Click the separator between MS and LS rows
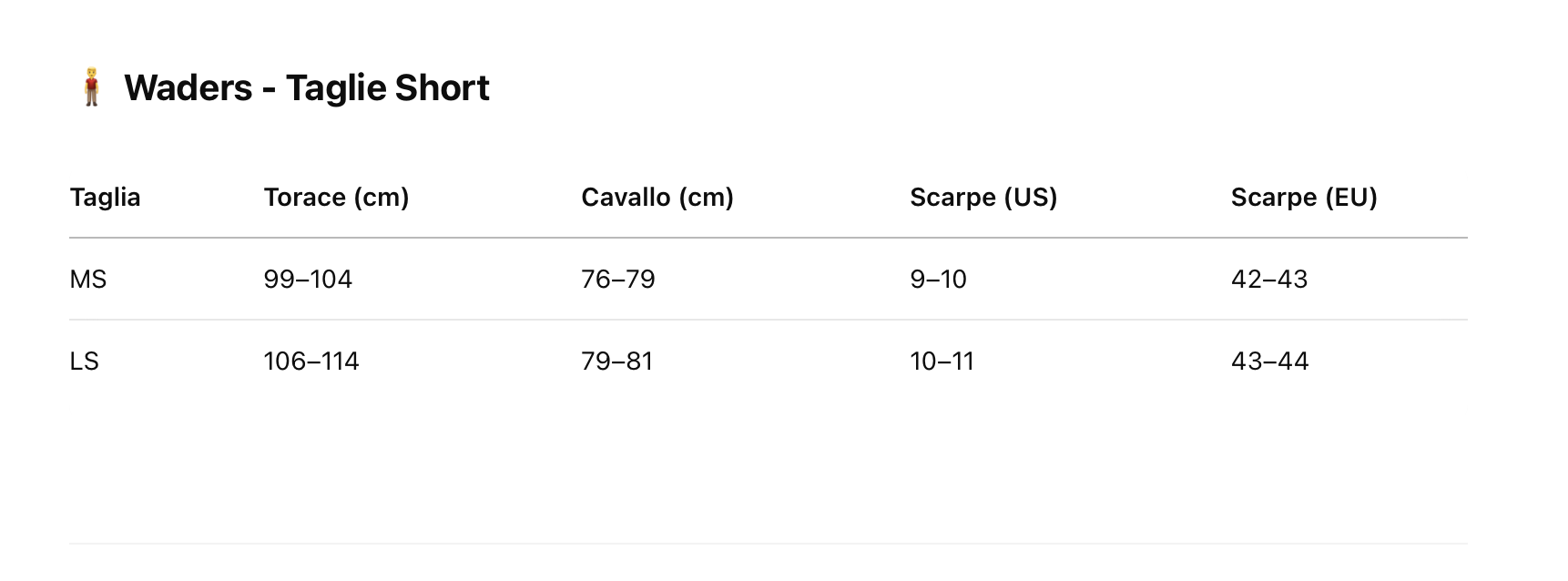1568x581 pixels. 768,320
